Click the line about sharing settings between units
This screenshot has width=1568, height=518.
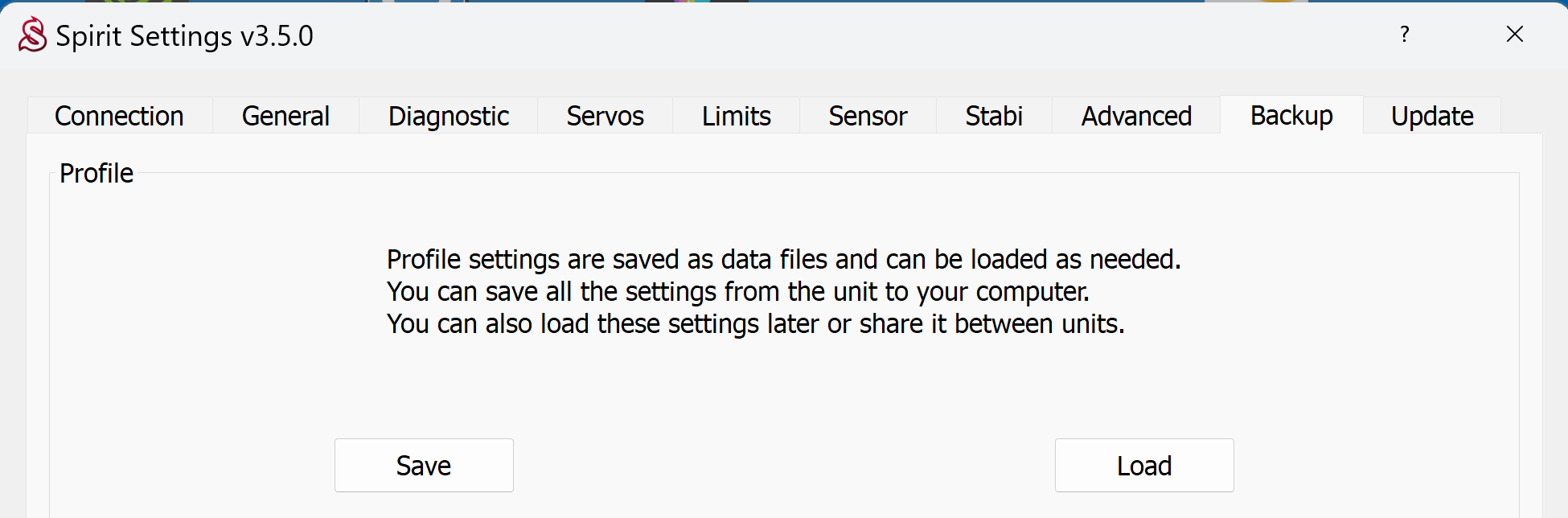tap(755, 323)
